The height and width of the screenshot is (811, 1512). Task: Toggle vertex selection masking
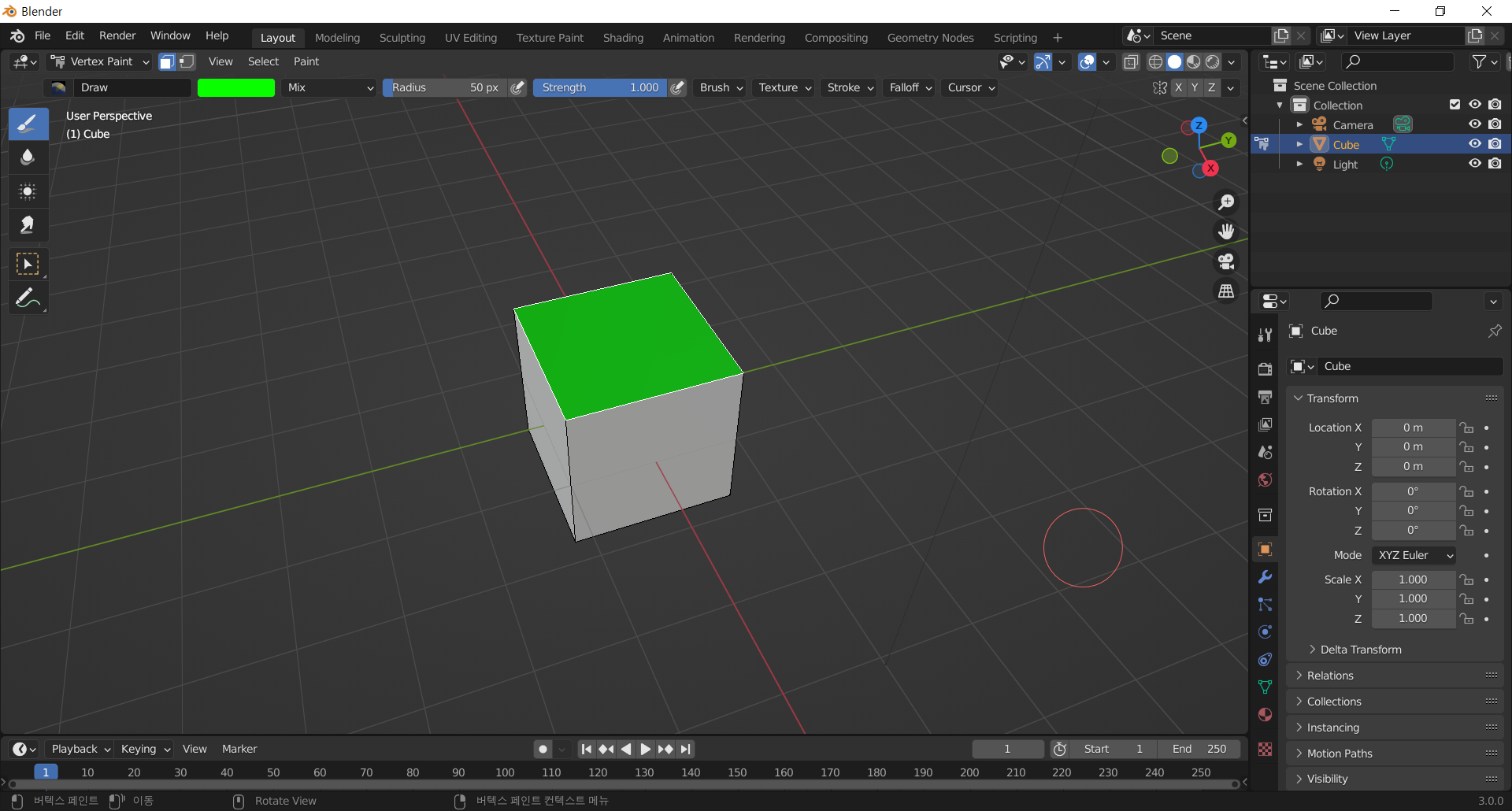[187, 61]
